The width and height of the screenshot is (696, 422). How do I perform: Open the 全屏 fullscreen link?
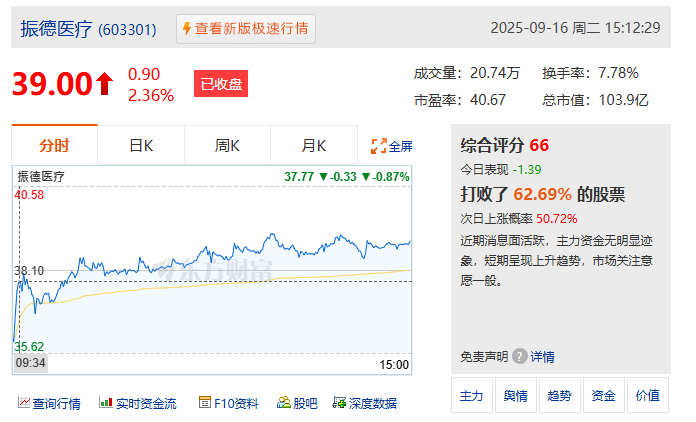(x=400, y=146)
